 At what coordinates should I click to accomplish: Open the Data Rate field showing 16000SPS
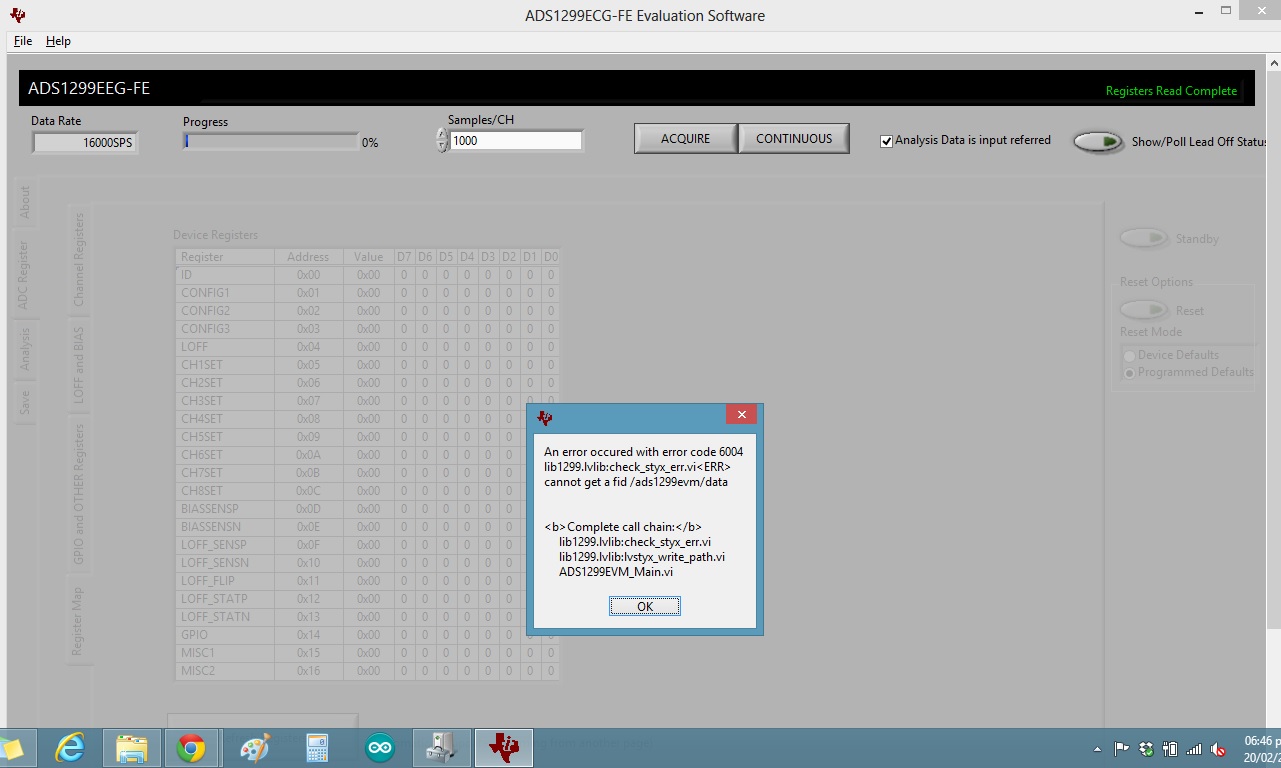coord(85,142)
